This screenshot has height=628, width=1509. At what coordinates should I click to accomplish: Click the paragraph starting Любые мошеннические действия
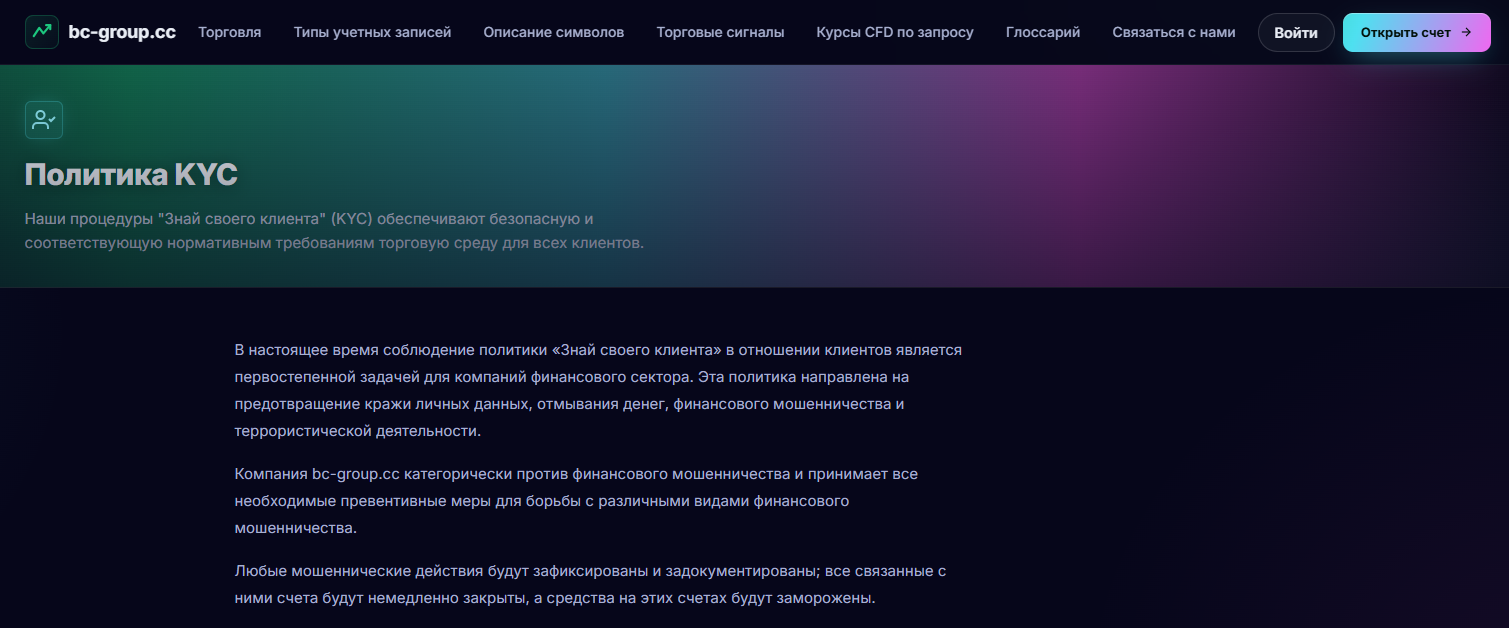pyautogui.click(x=590, y=585)
